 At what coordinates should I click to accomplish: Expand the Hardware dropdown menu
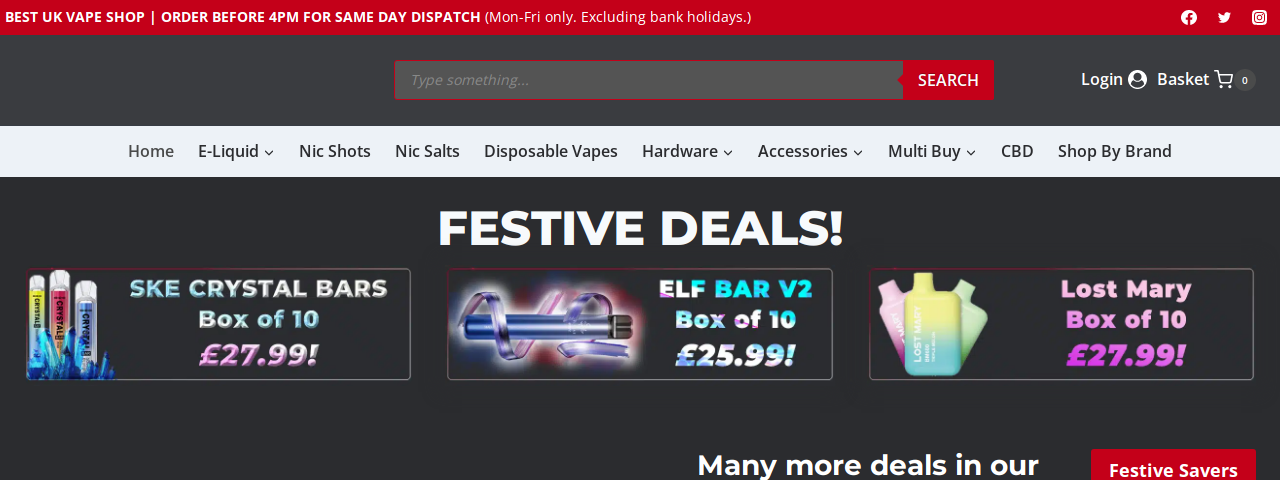[687, 151]
